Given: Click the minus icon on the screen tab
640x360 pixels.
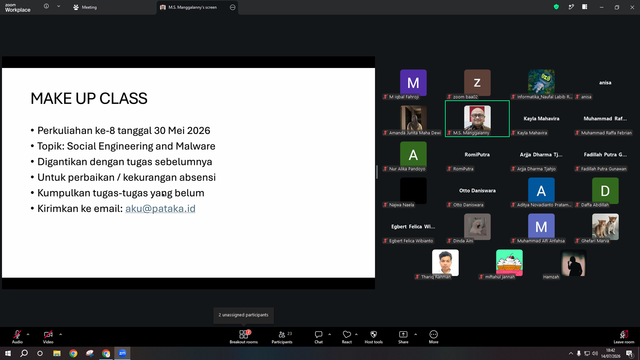Looking at the screenshot, I should pos(232,7).
